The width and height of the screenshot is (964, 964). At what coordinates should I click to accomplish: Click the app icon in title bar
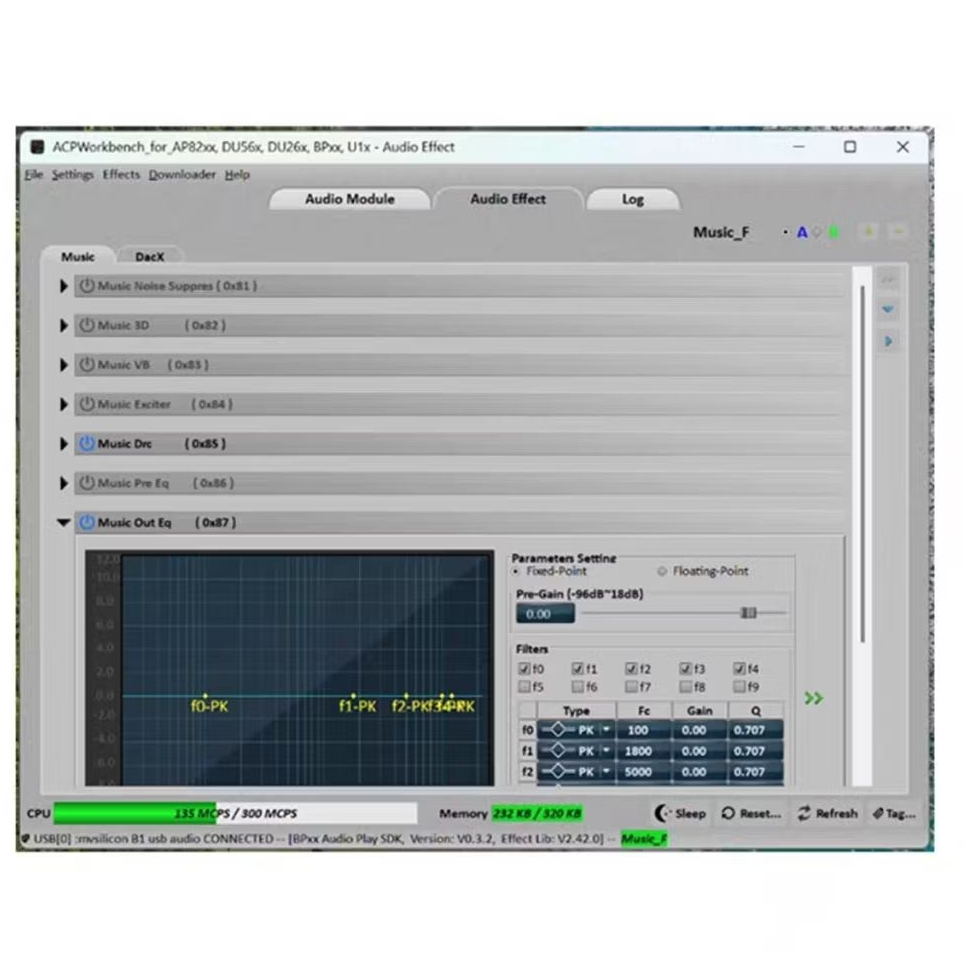tap(38, 146)
